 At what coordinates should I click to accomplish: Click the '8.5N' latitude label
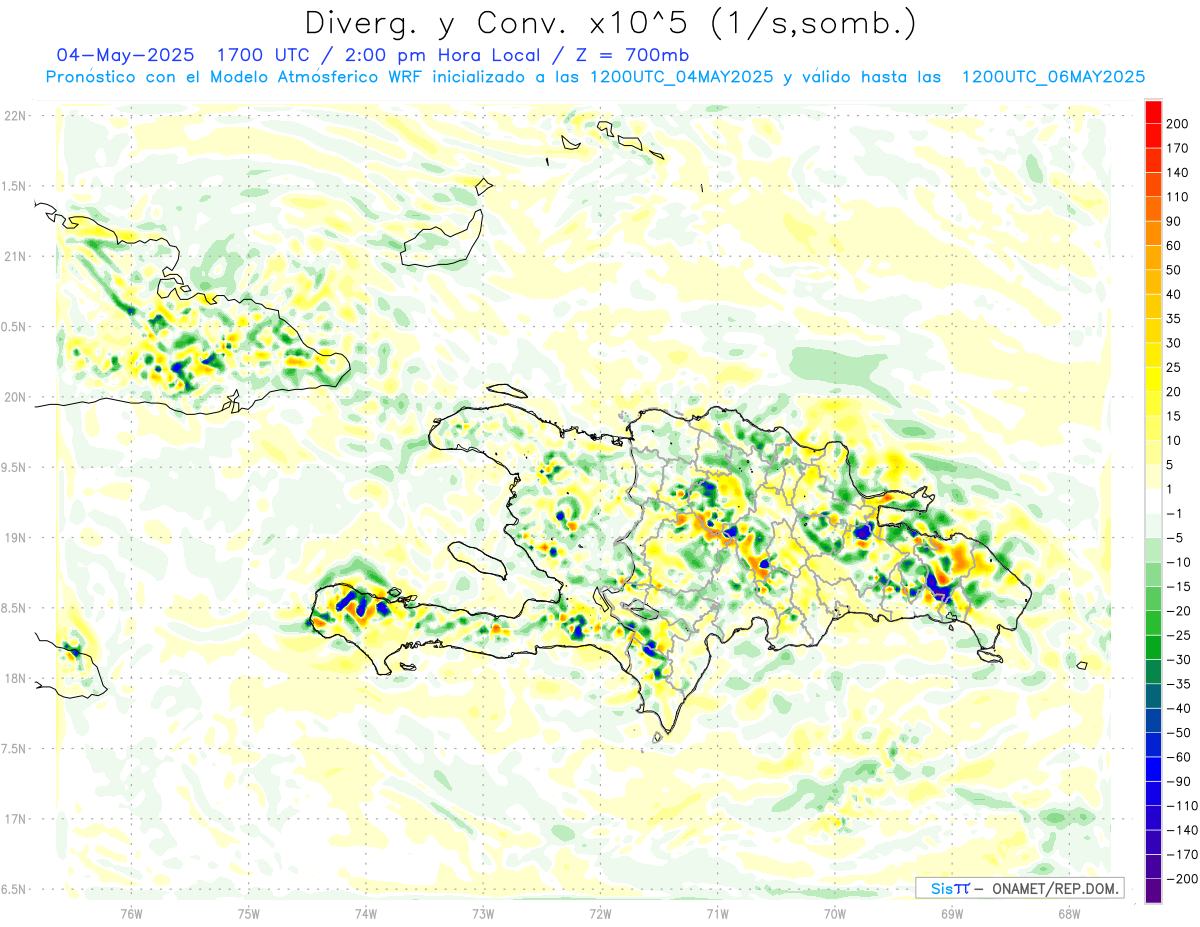(x=15, y=608)
